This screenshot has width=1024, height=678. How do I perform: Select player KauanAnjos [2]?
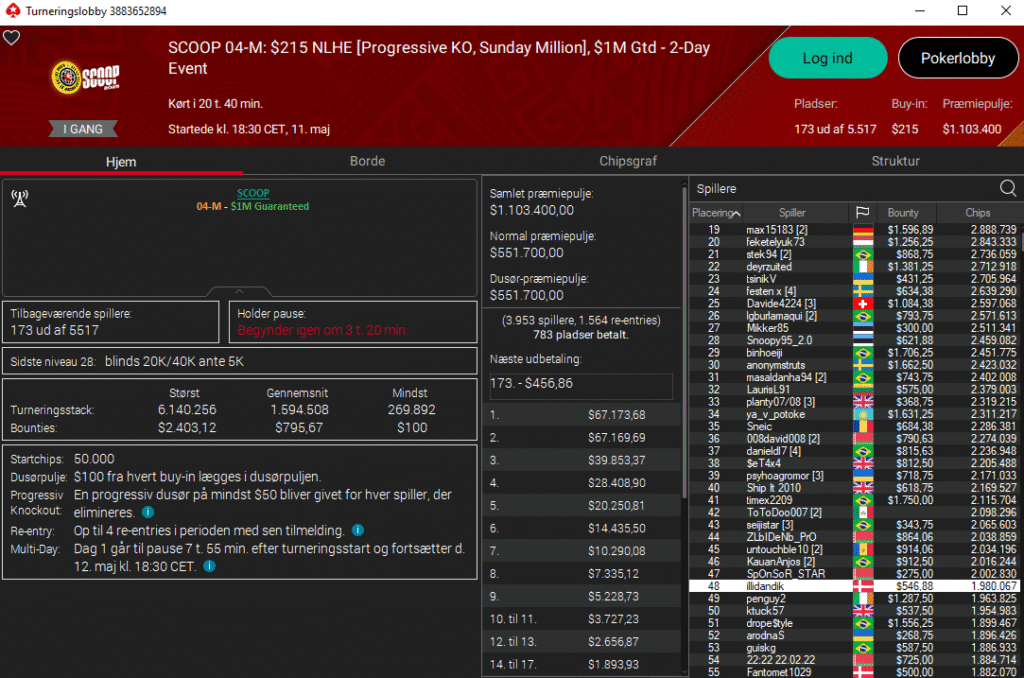[854, 562]
